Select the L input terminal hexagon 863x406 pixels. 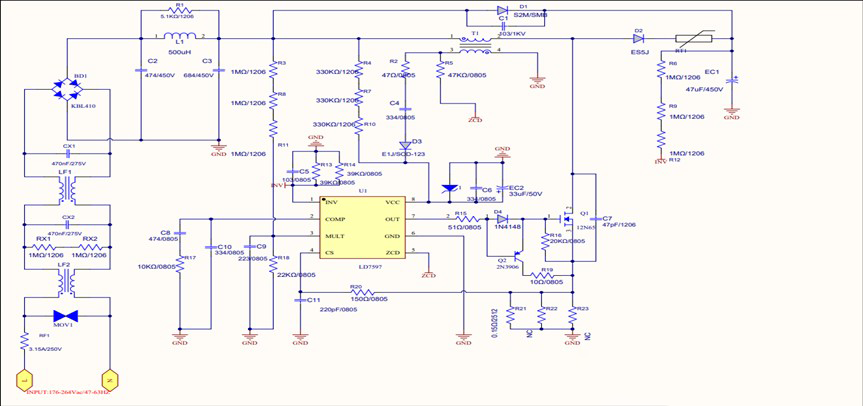click(24, 380)
